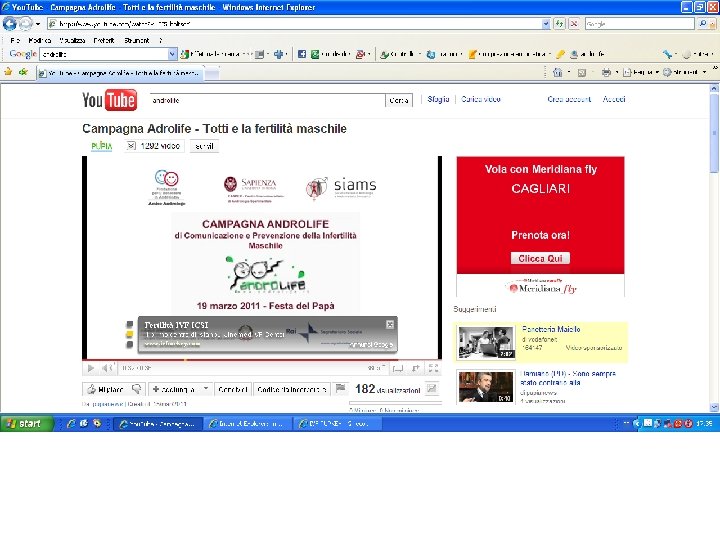Click the 1292 video button
This screenshot has width=720, height=540.
click(154, 146)
